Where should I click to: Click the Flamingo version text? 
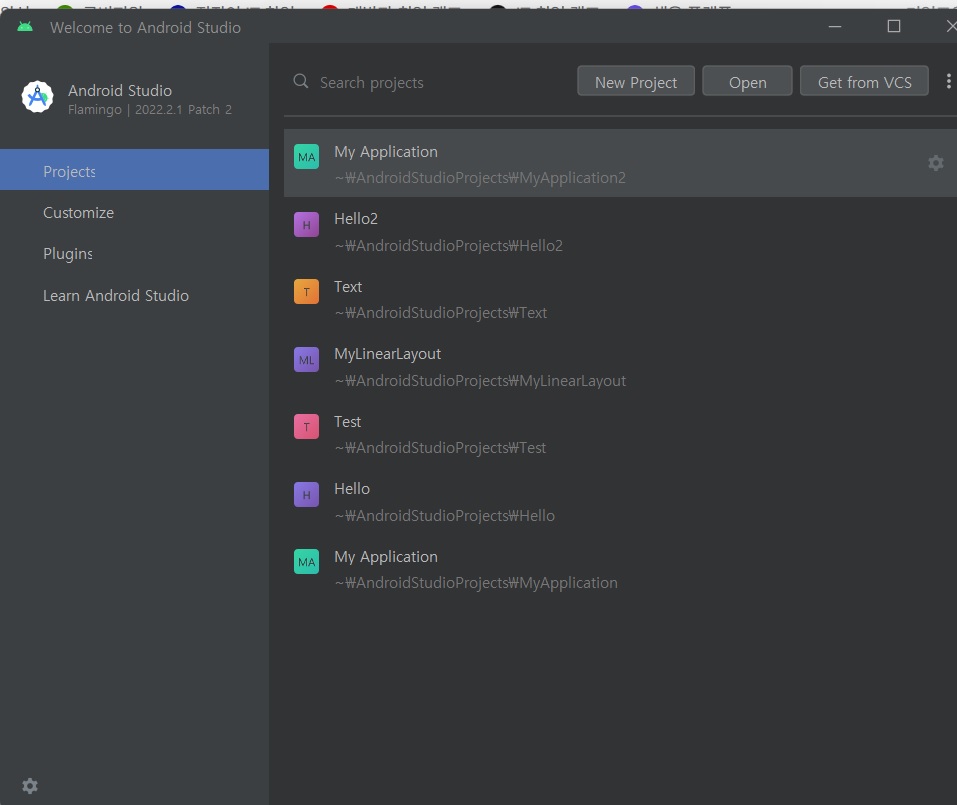[150, 110]
